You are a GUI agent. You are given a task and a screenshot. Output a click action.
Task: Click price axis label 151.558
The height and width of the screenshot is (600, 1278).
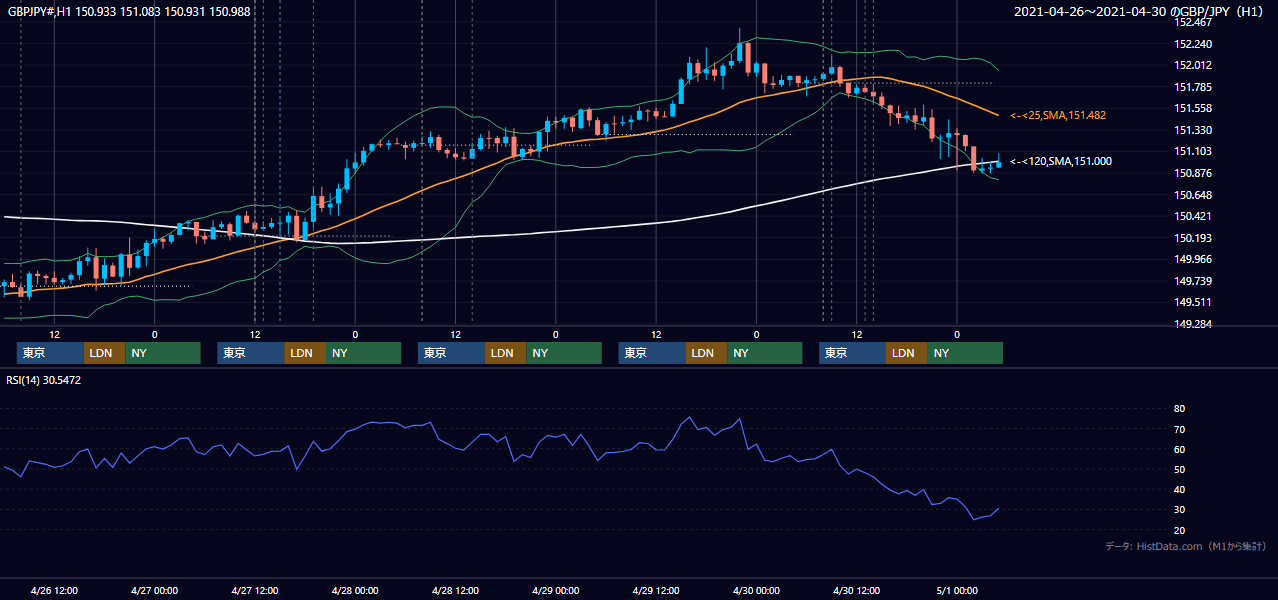click(x=1194, y=108)
